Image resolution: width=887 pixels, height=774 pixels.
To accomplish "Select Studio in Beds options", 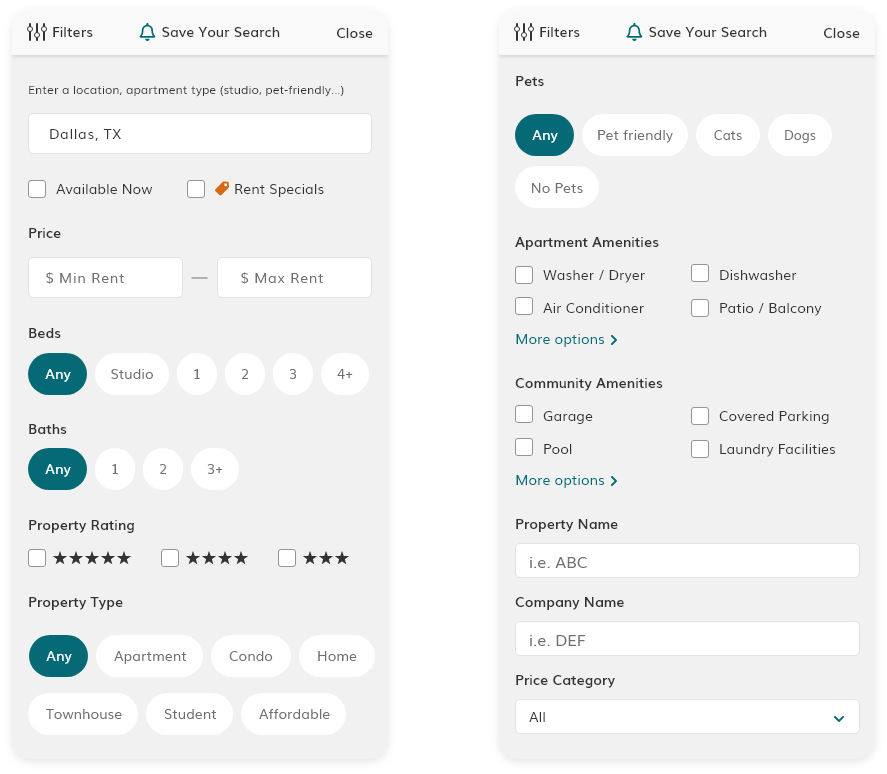I will 132,374.
